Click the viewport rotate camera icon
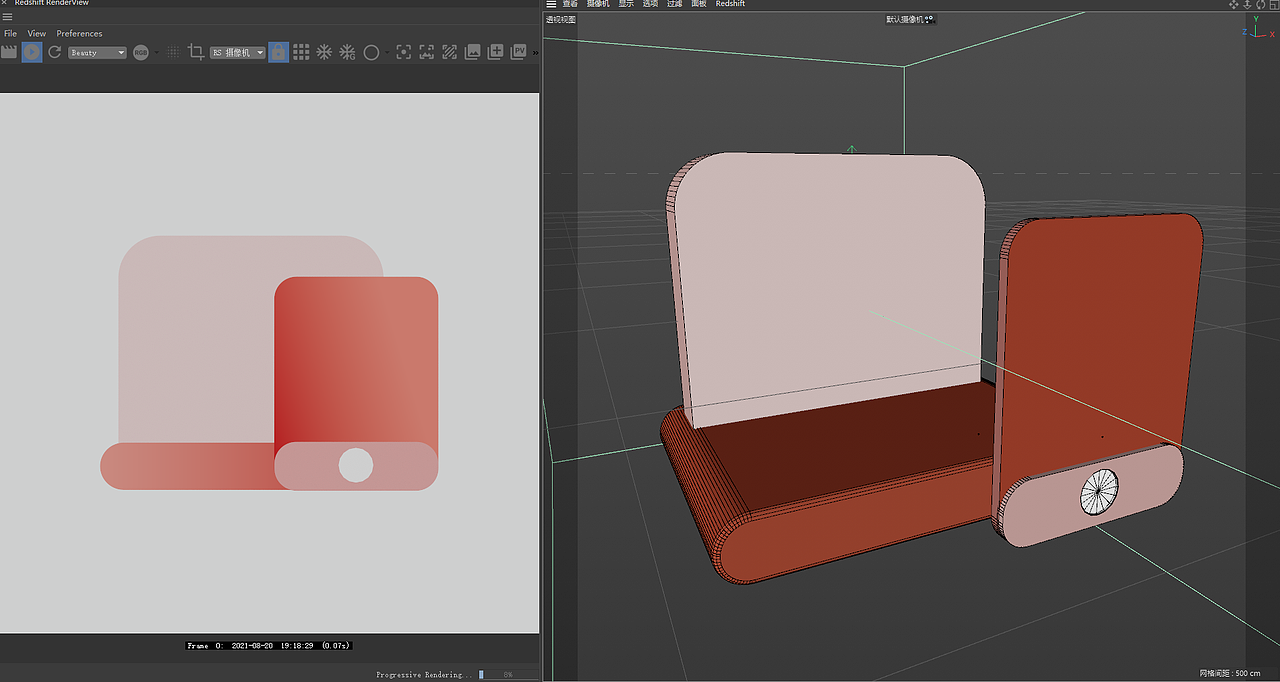Screen dimensions: 1280x682 [x=1260, y=4]
